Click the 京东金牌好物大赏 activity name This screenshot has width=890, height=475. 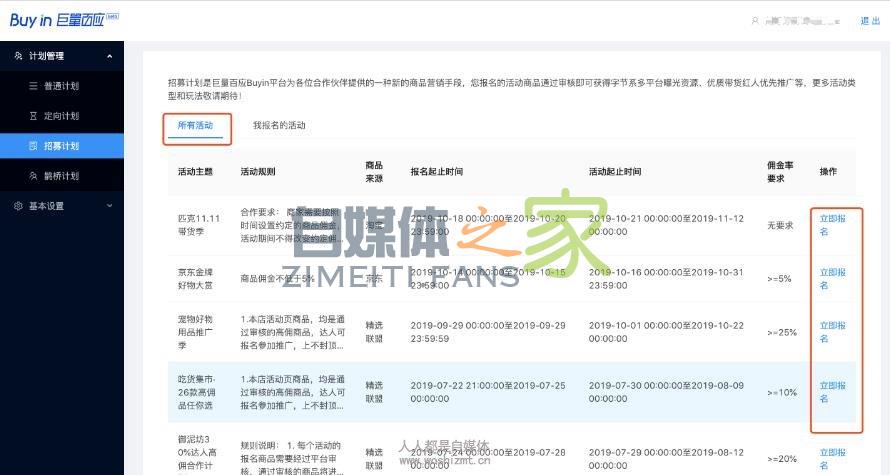click(195, 279)
